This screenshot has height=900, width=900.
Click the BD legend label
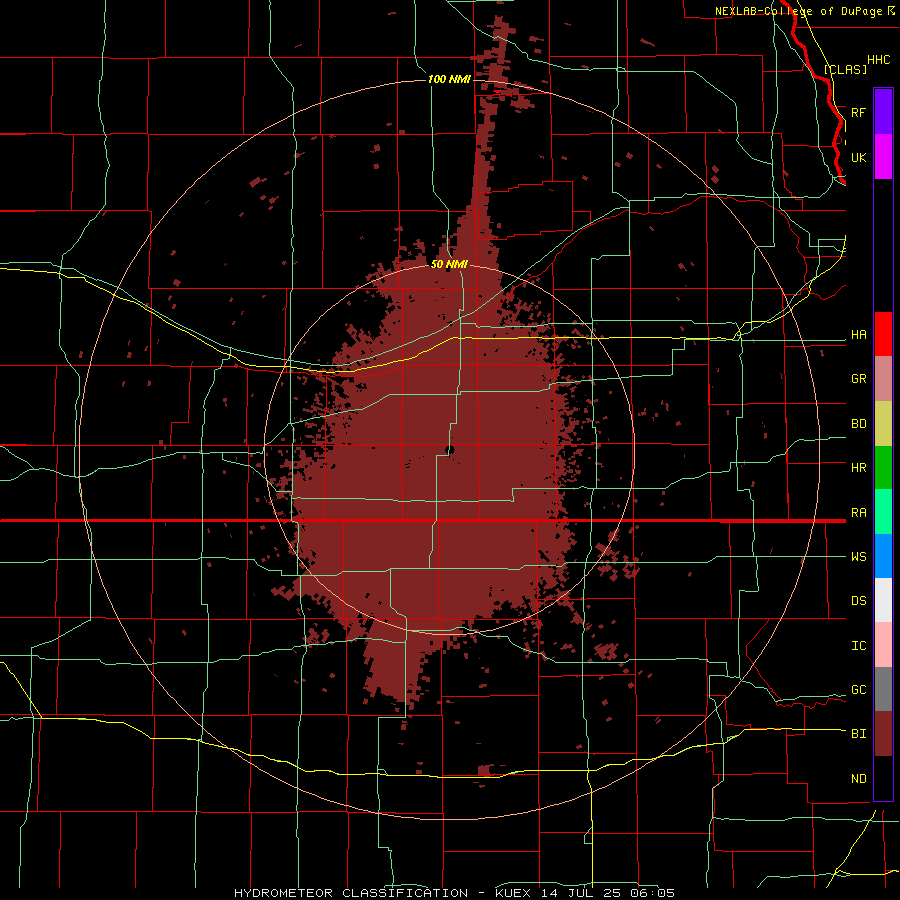tap(859, 424)
